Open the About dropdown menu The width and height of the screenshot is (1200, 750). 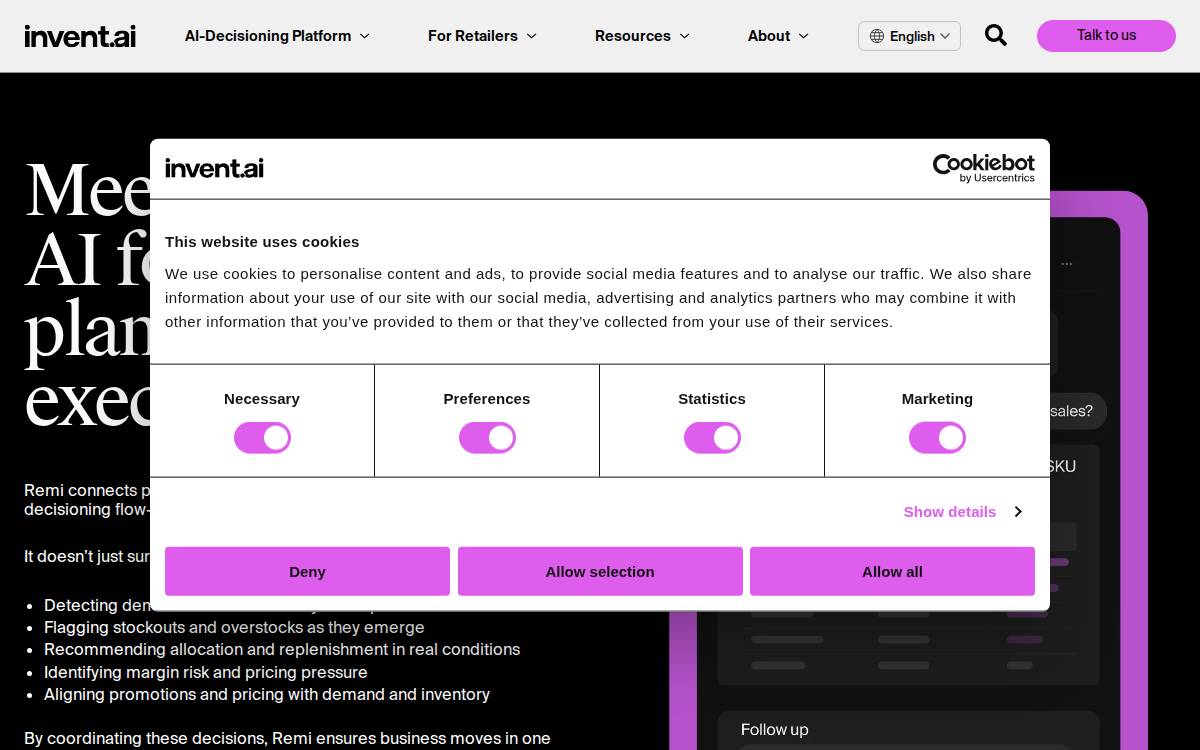tap(778, 36)
